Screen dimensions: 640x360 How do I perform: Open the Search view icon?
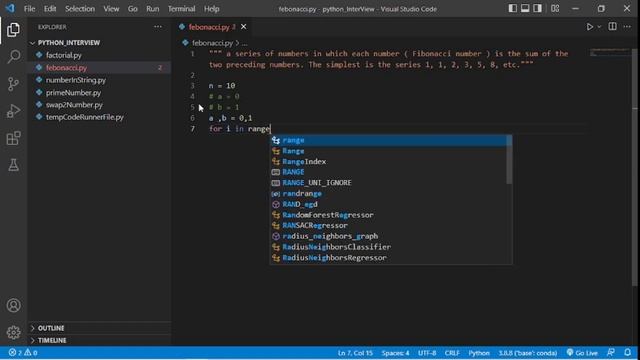tap(13, 56)
